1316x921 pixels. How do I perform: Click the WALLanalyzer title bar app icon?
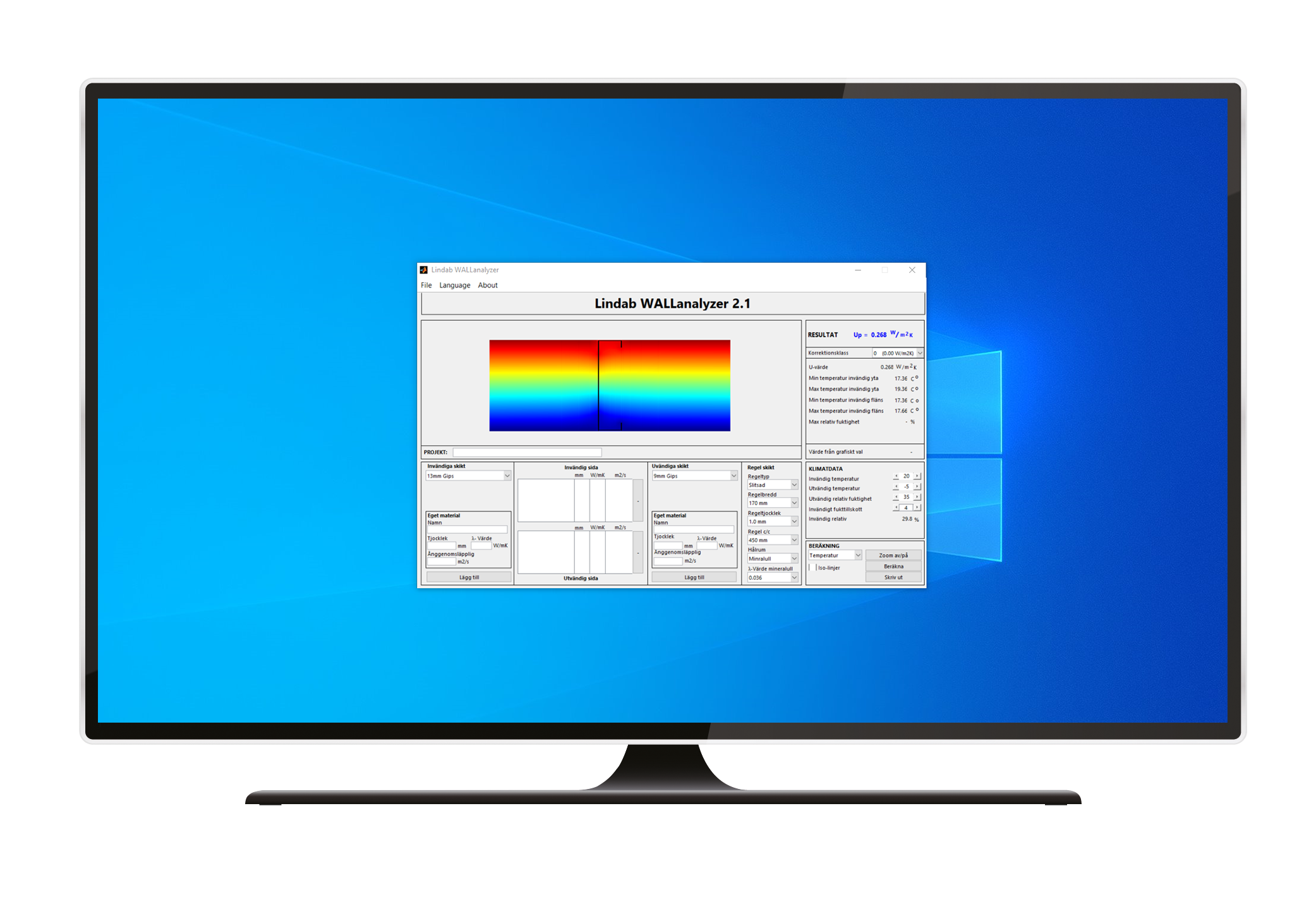(x=424, y=270)
